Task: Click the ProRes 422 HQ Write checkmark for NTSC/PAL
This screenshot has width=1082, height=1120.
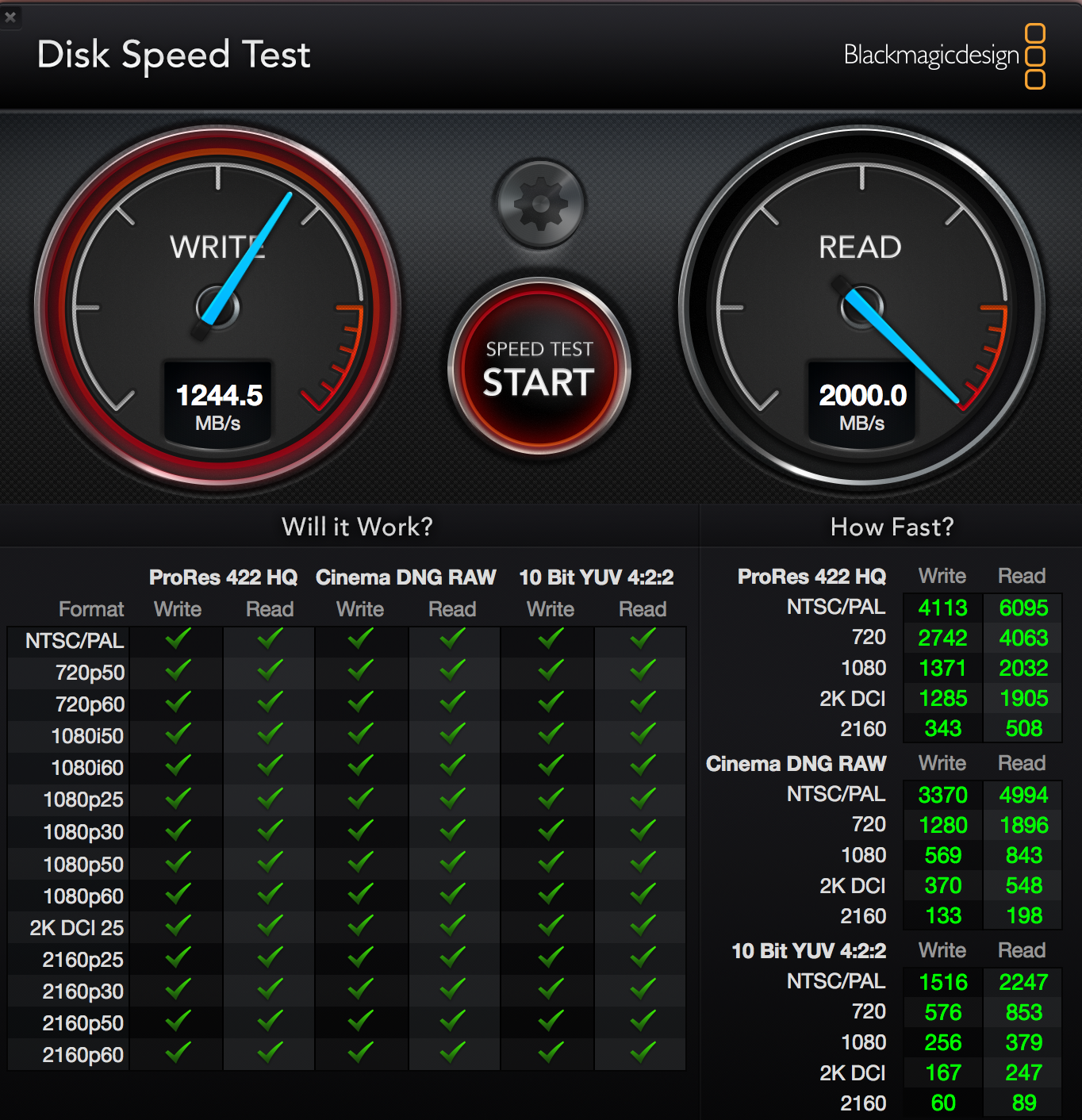Action: 178,639
